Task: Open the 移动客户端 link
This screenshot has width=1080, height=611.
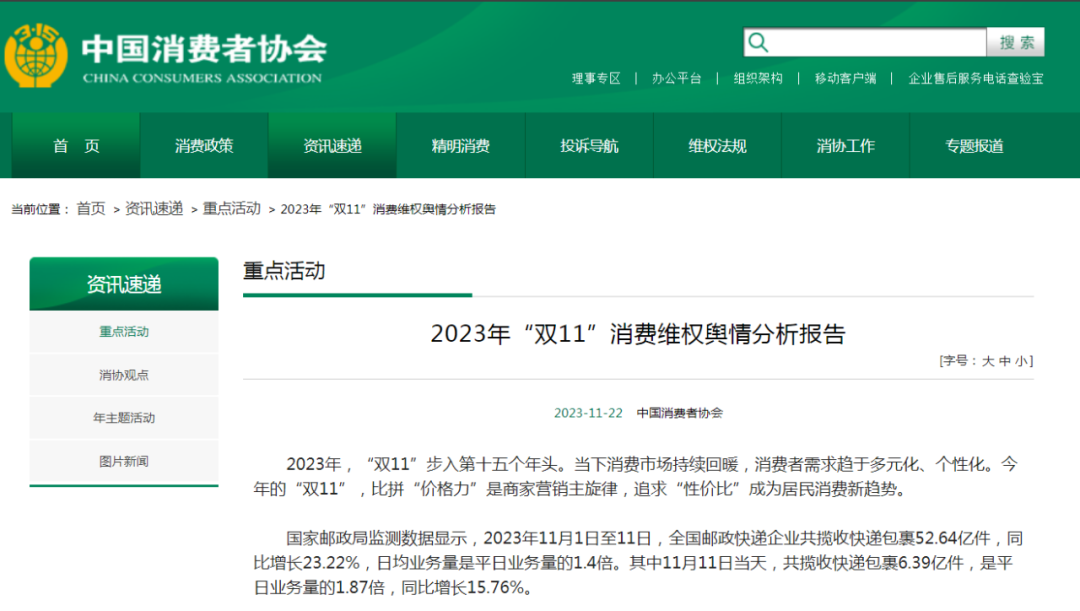Action: (x=845, y=79)
